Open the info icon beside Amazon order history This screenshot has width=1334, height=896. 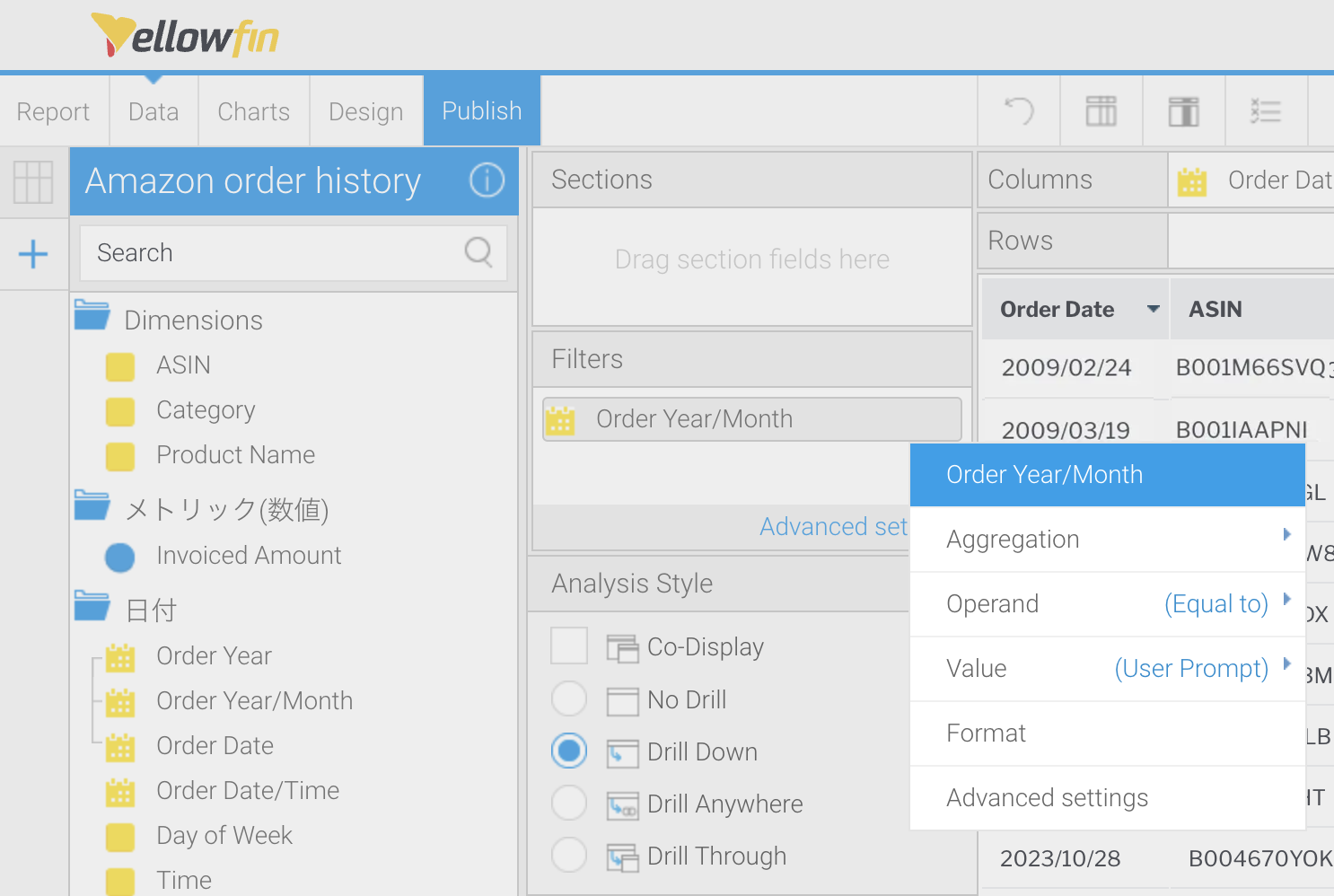pos(487,180)
